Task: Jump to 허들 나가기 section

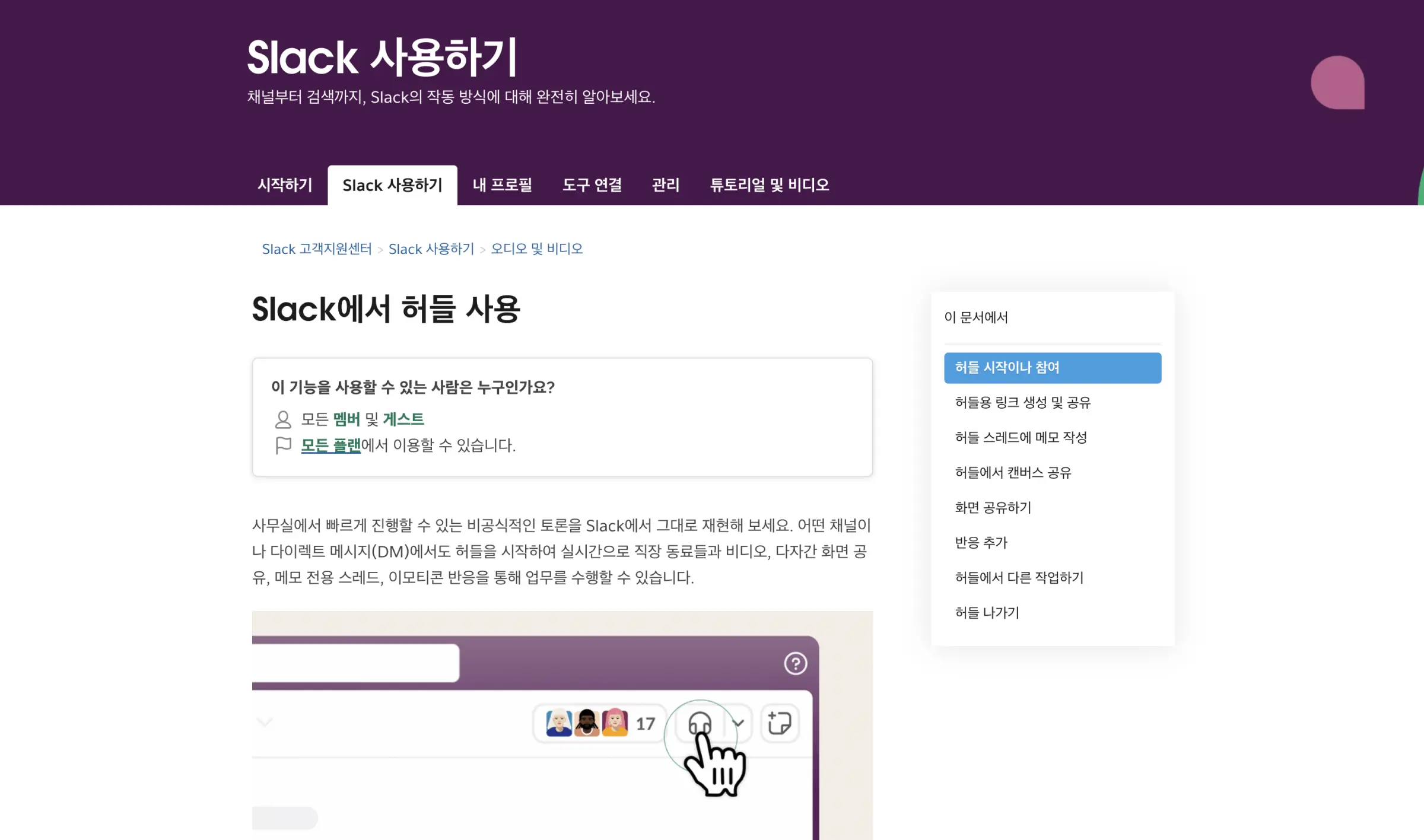Action: click(x=987, y=613)
